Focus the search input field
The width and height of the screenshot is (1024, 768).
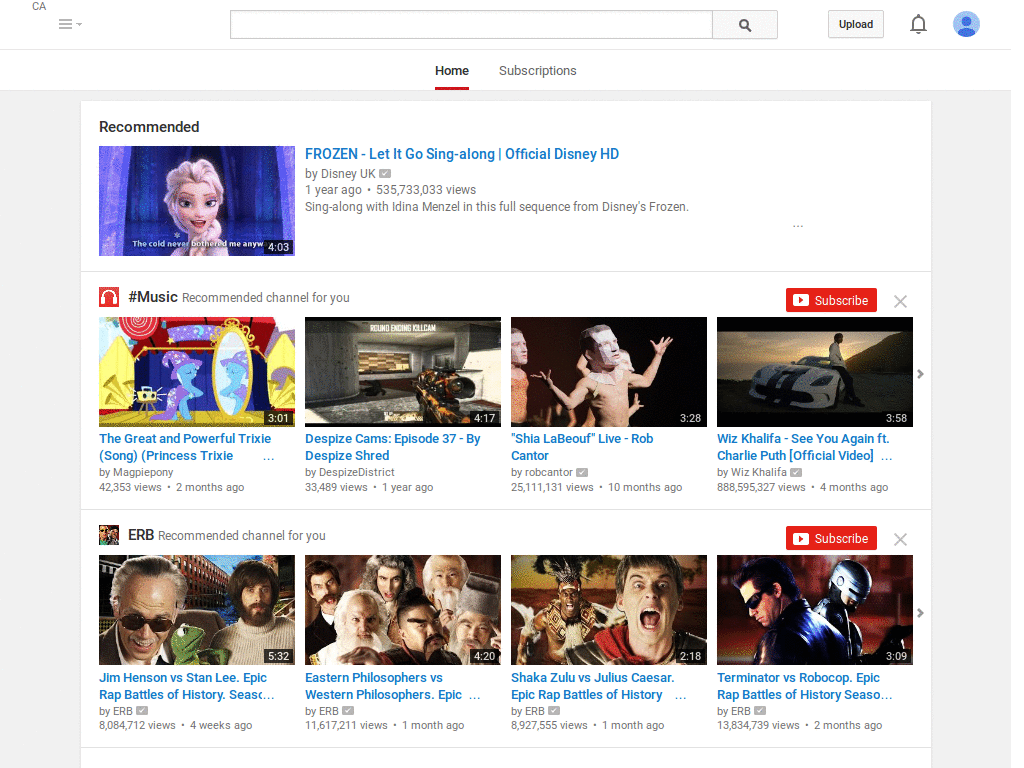[471, 25]
